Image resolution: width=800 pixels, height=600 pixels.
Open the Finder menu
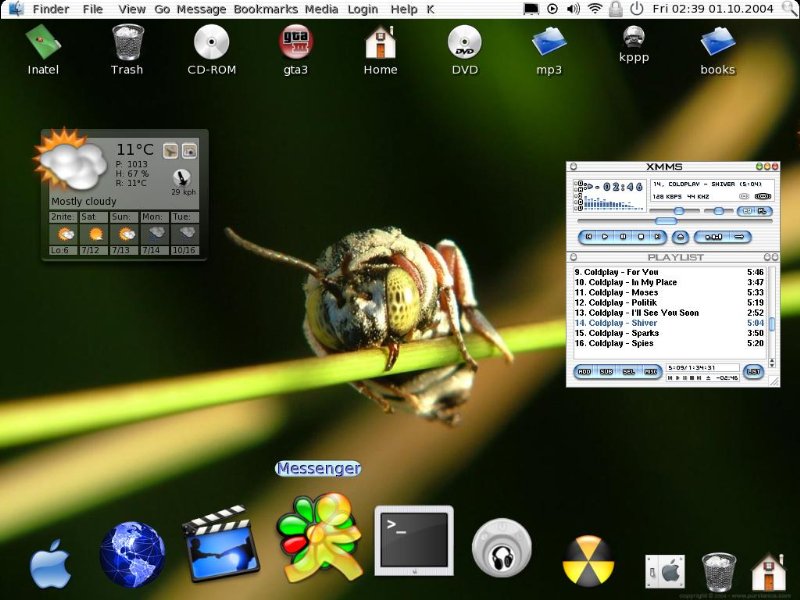pos(51,9)
